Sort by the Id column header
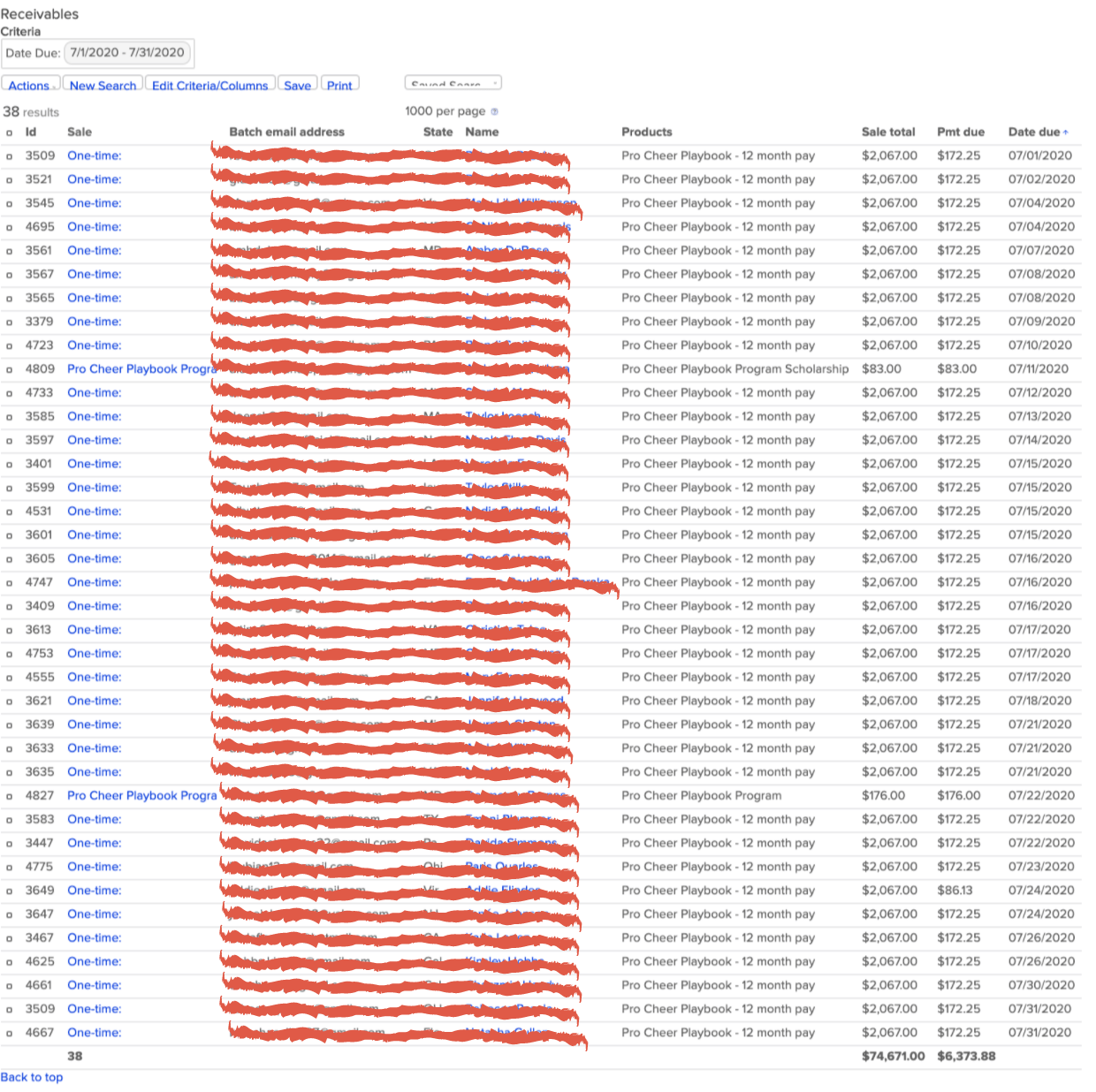The image size is (1096, 1092). point(31,132)
